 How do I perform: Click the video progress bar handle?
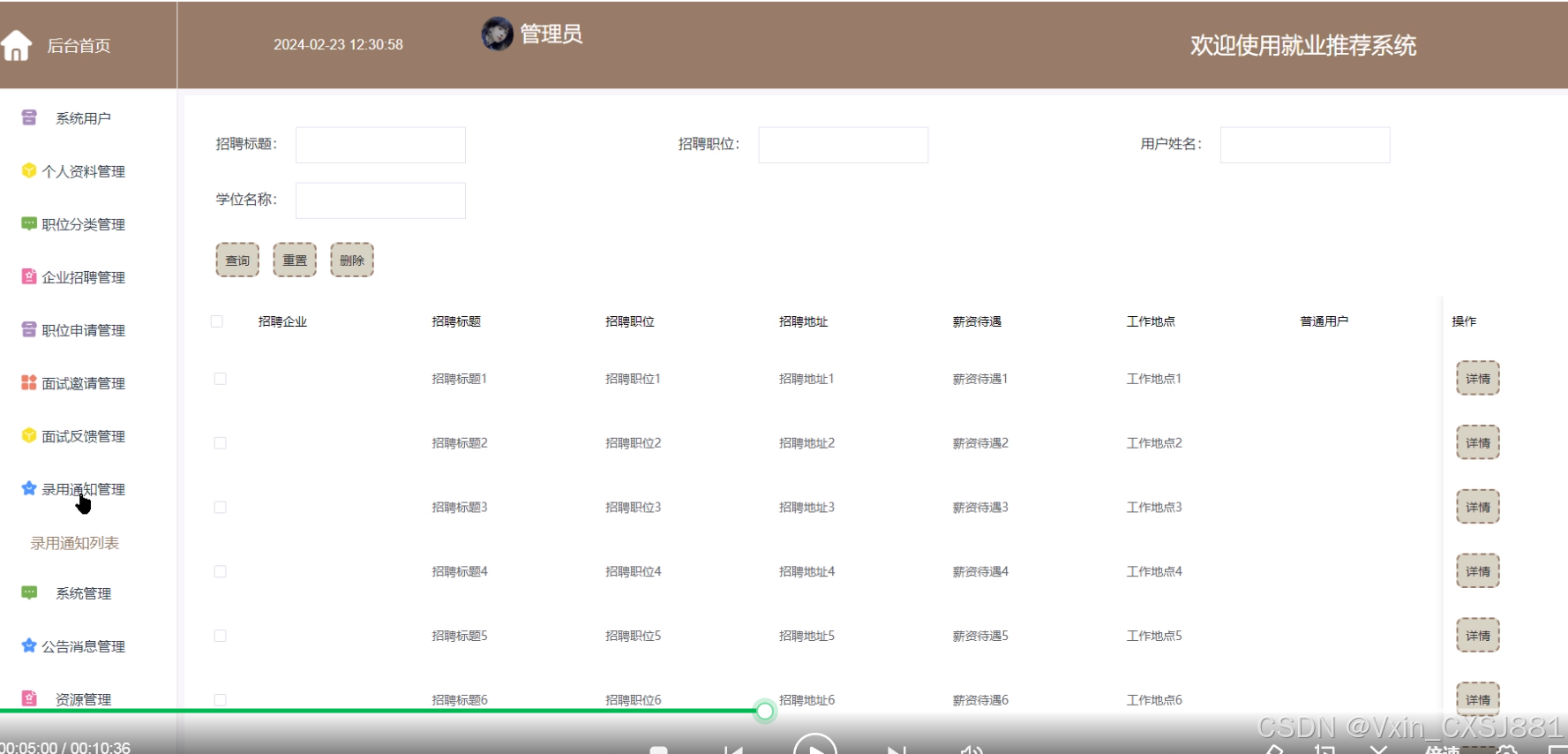[765, 711]
